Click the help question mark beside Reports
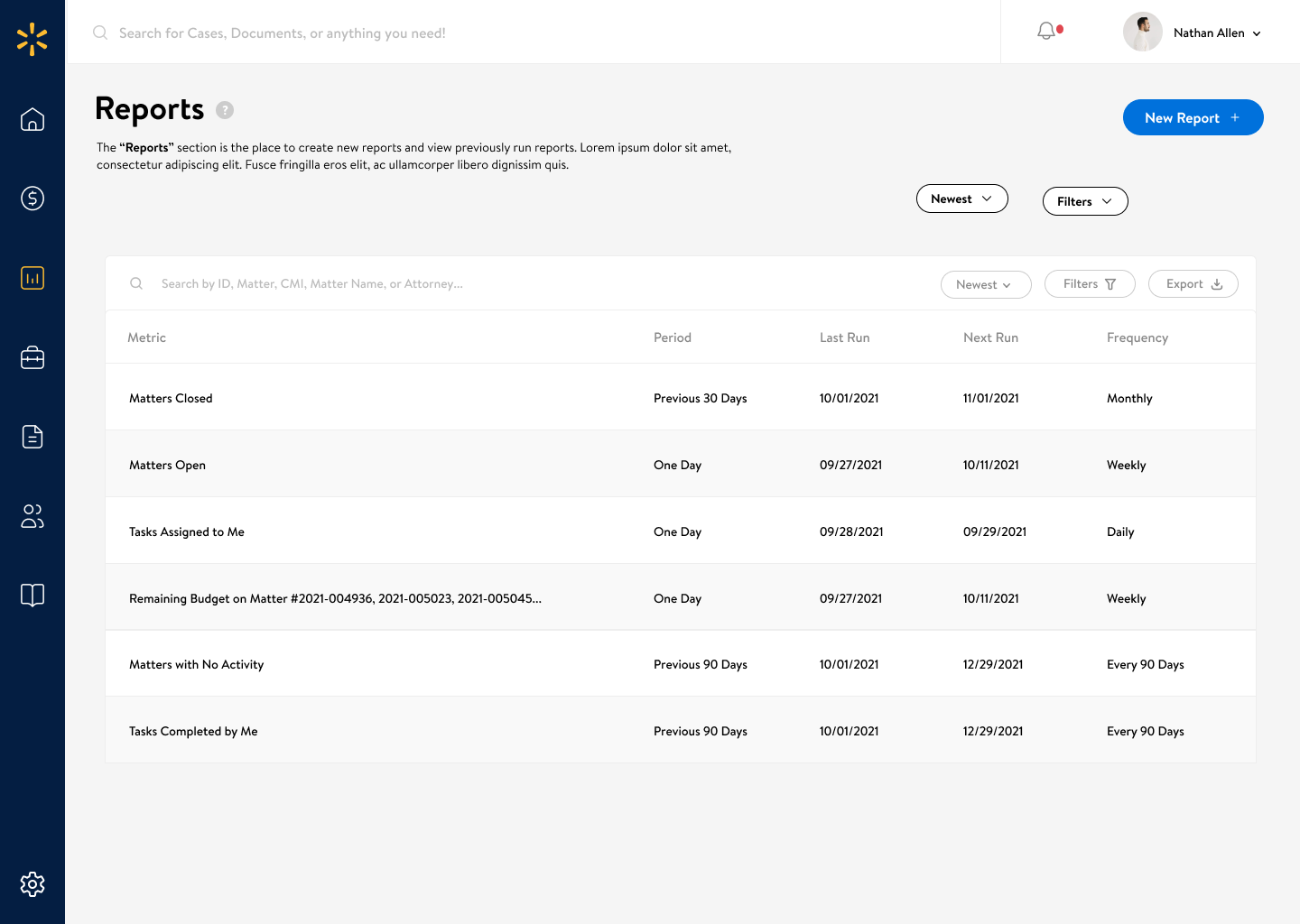Screen dimensions: 1300x924 coord(225,110)
